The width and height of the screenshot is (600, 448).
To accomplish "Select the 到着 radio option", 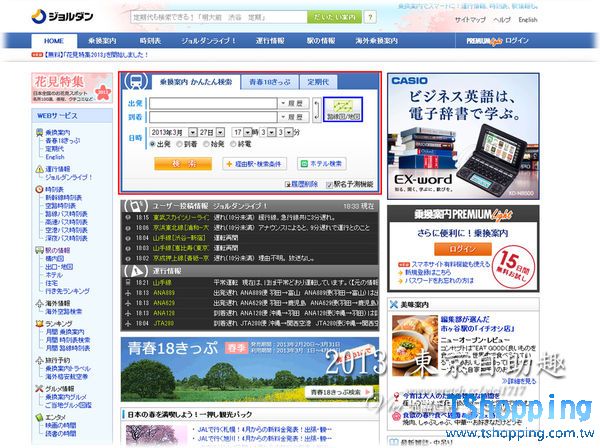I will (181, 144).
